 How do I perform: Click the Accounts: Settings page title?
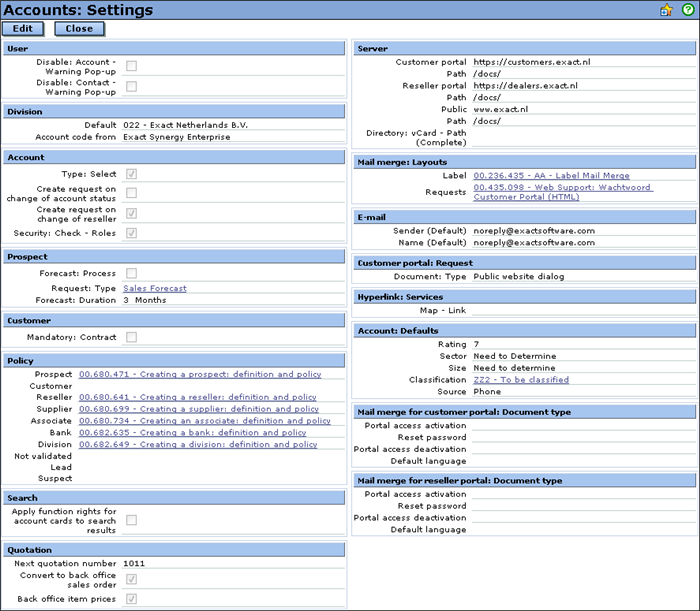tap(78, 10)
